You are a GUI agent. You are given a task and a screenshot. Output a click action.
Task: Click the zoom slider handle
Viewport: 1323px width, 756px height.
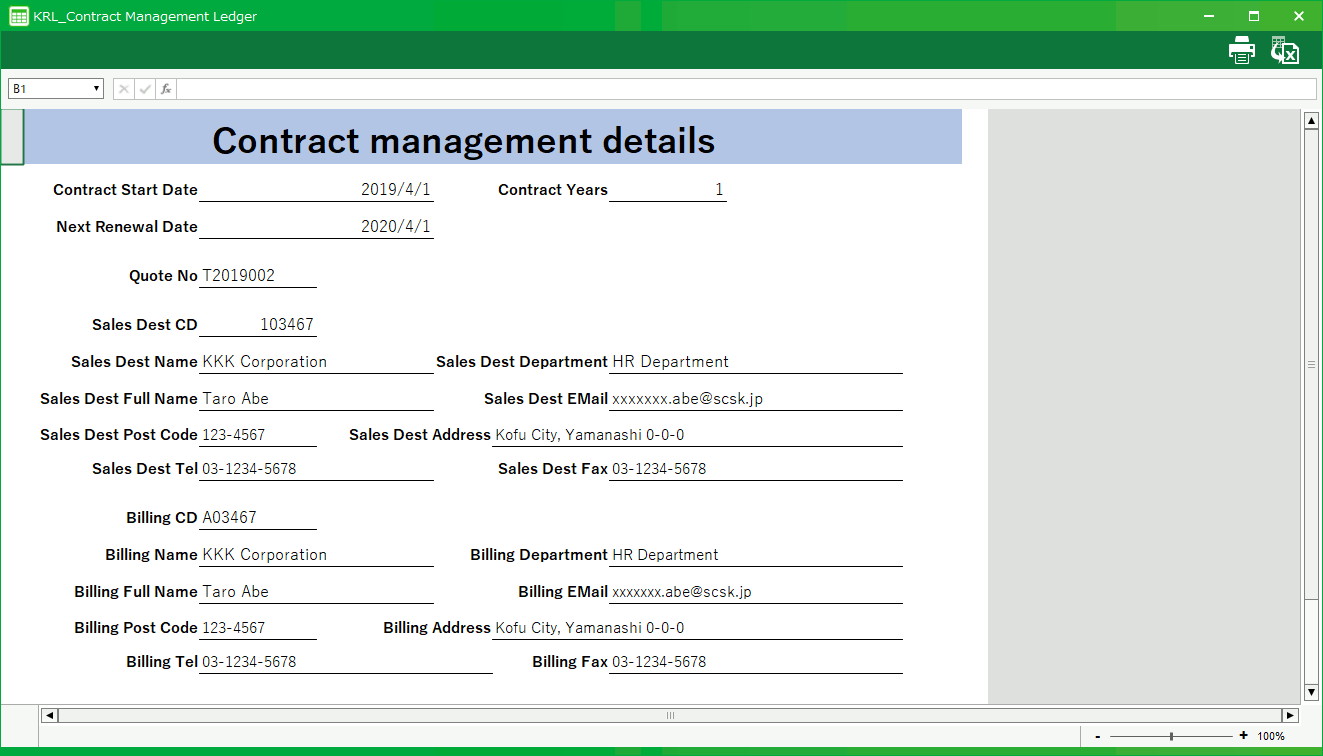click(x=1171, y=736)
